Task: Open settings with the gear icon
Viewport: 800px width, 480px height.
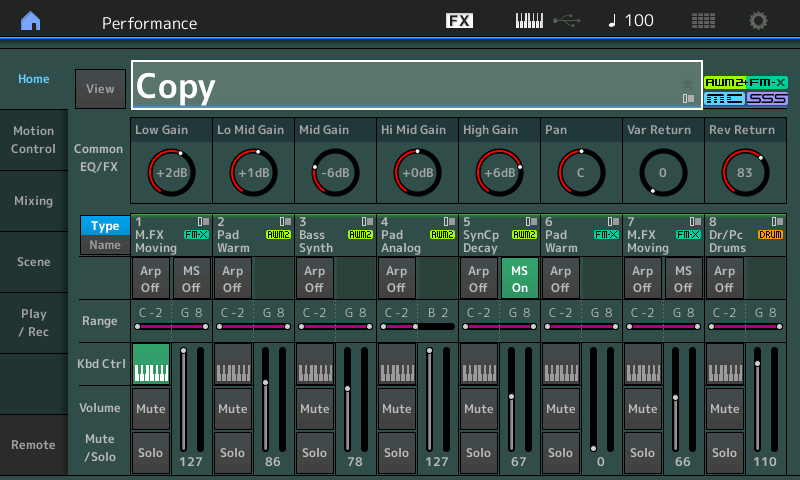Action: [759, 21]
